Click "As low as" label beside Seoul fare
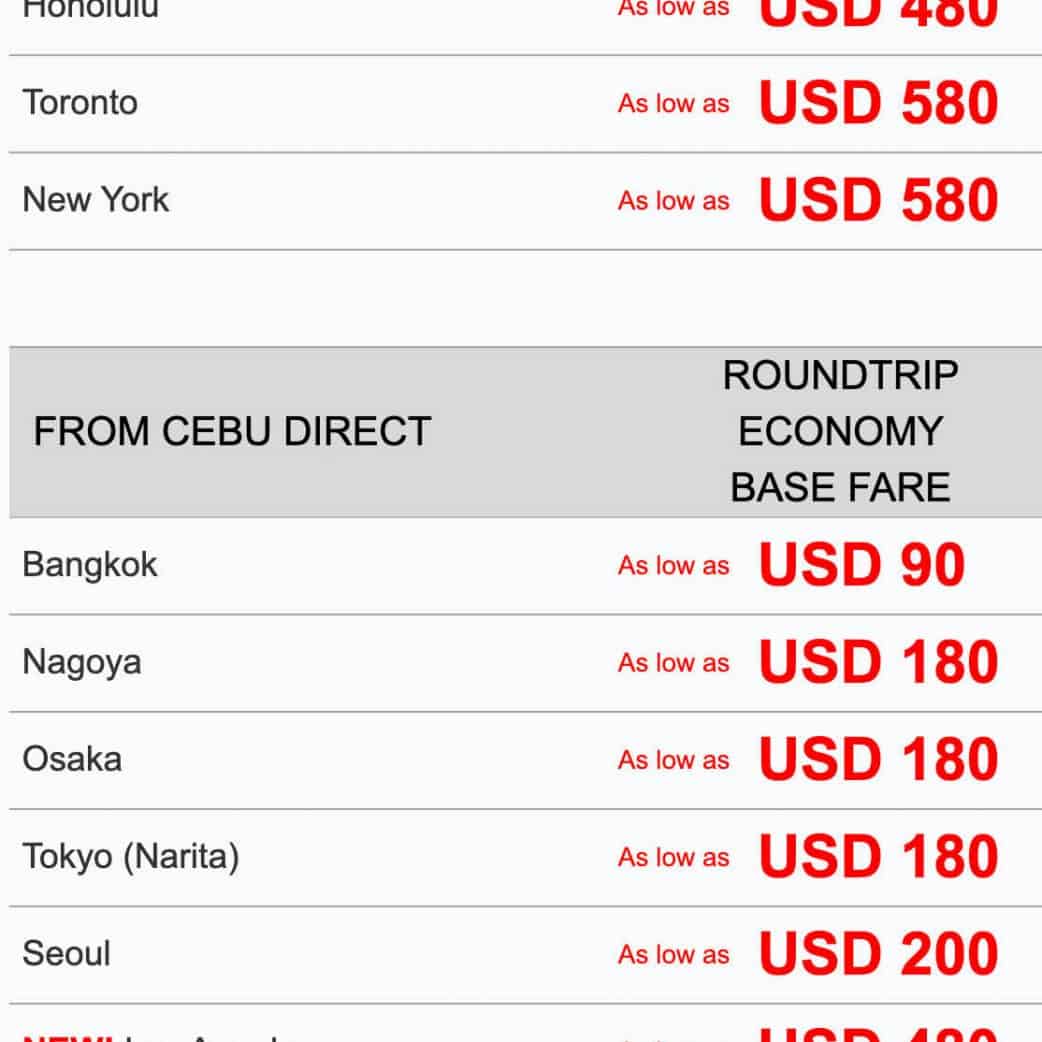 click(x=673, y=955)
